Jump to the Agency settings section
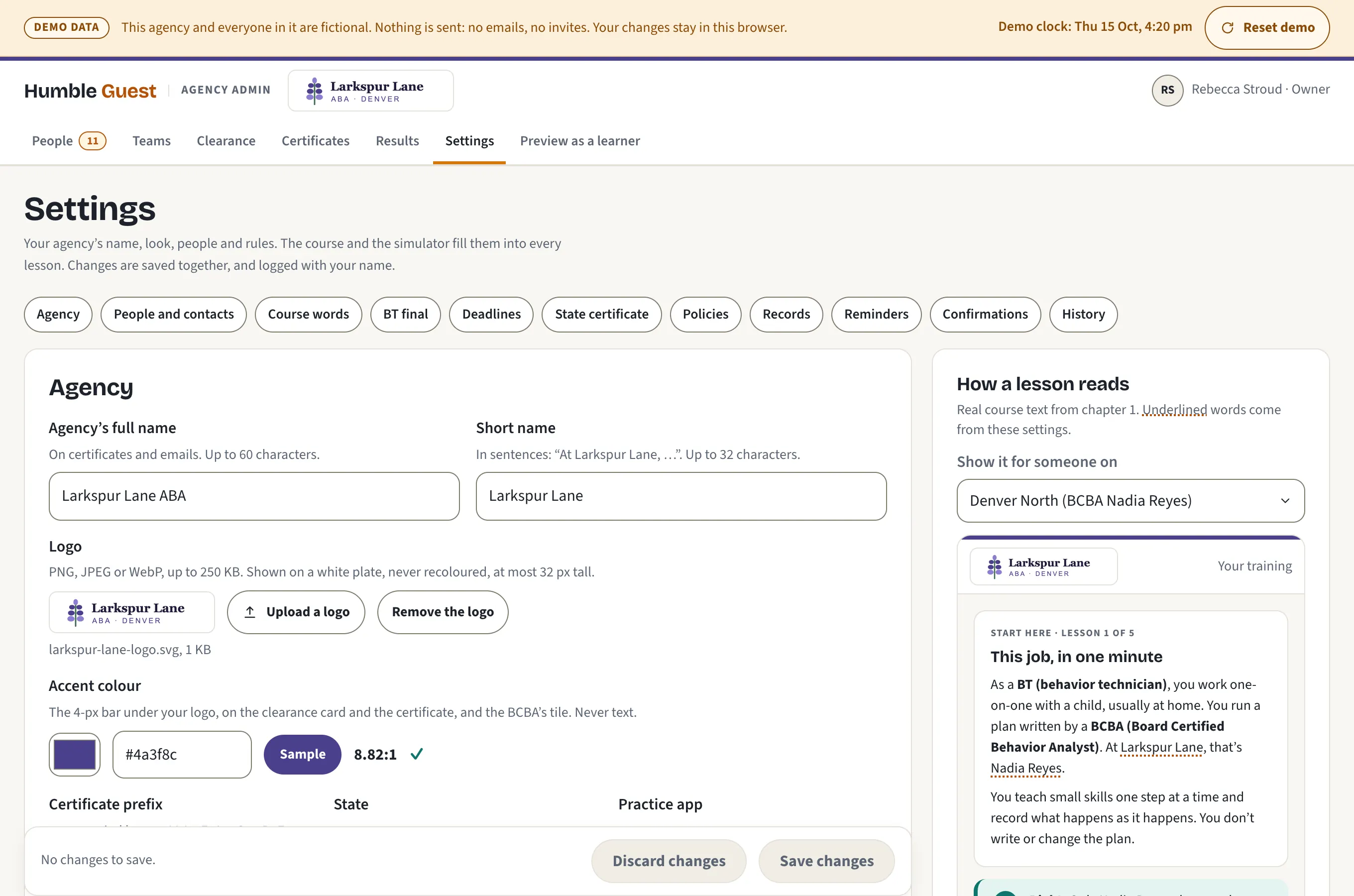The width and height of the screenshot is (1354, 896). (x=58, y=314)
